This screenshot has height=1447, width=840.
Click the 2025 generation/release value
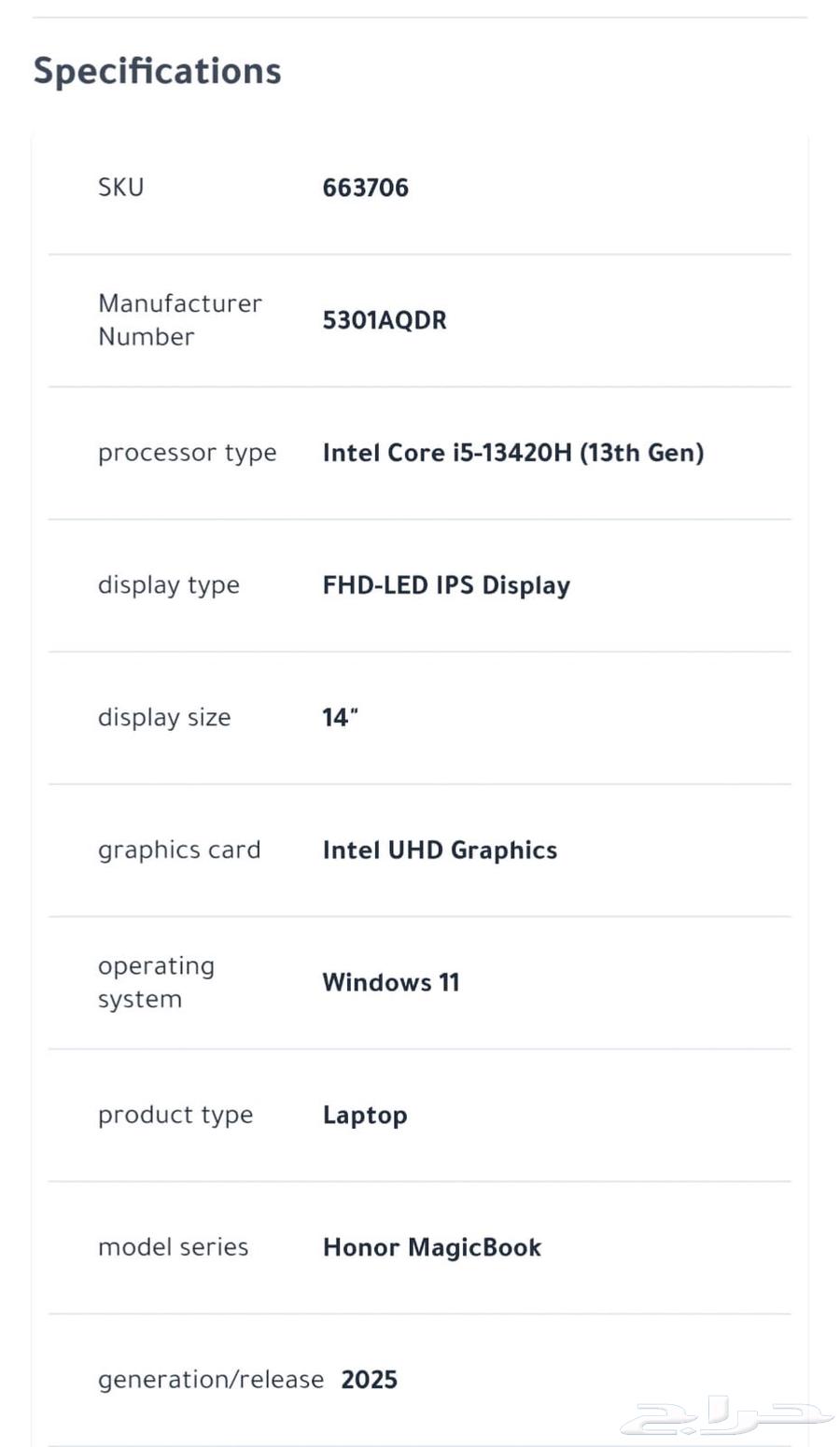369,1380
